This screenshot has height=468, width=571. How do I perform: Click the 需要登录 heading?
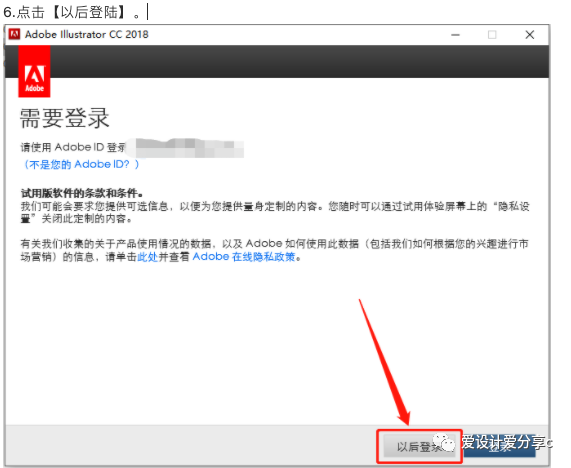coord(64,118)
